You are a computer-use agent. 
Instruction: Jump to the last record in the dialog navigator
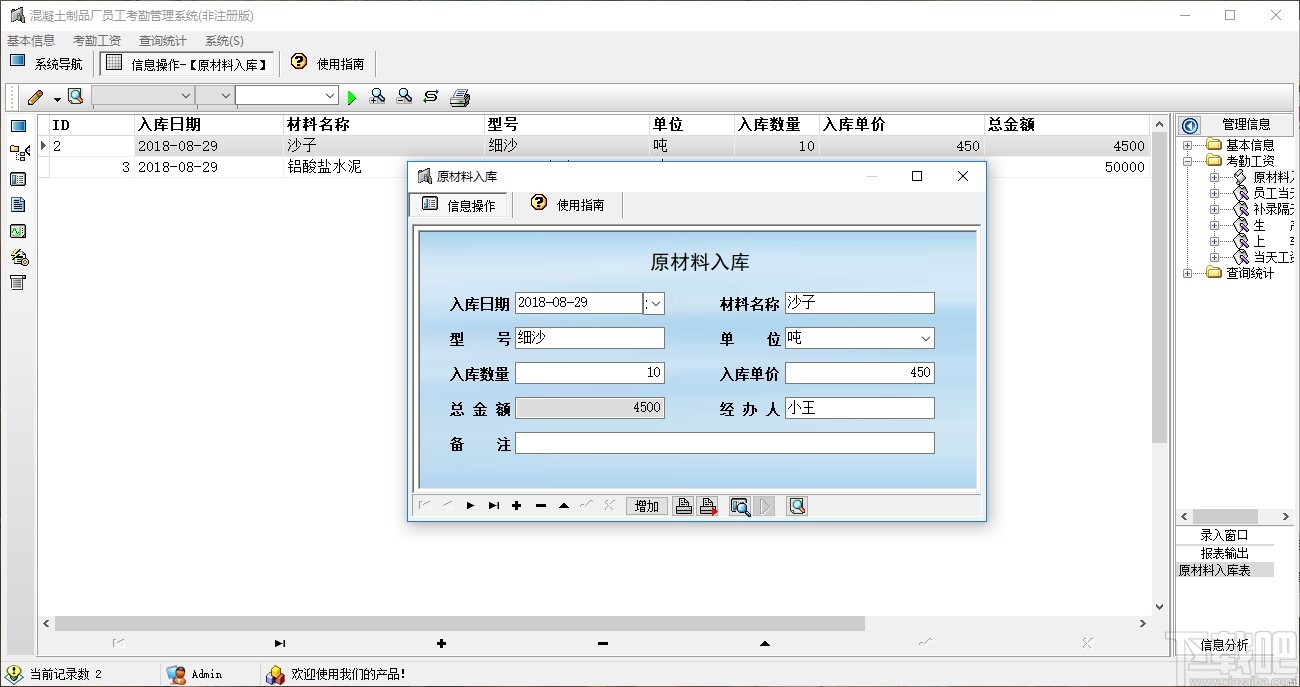pos(493,506)
